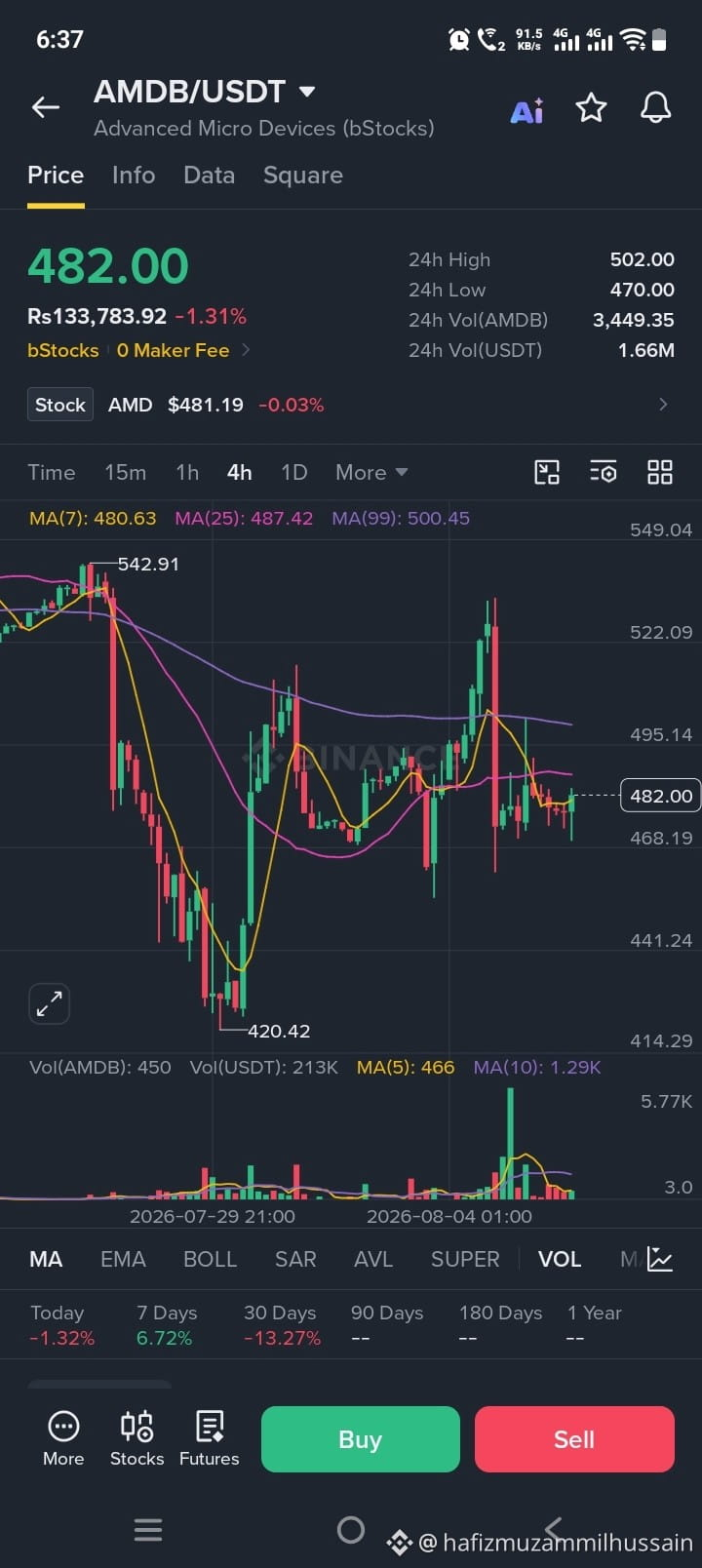This screenshot has width=702, height=1568.
Task: Tap the 482.00 current price marker
Action: point(661,796)
